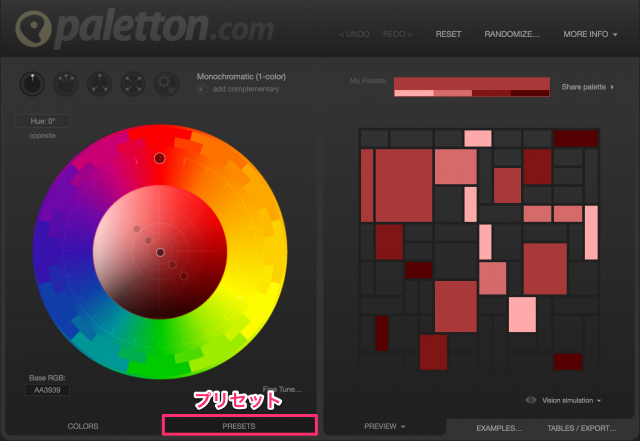The width and height of the screenshot is (640, 441).
Task: Click the opposite hue link
Action: point(42,136)
